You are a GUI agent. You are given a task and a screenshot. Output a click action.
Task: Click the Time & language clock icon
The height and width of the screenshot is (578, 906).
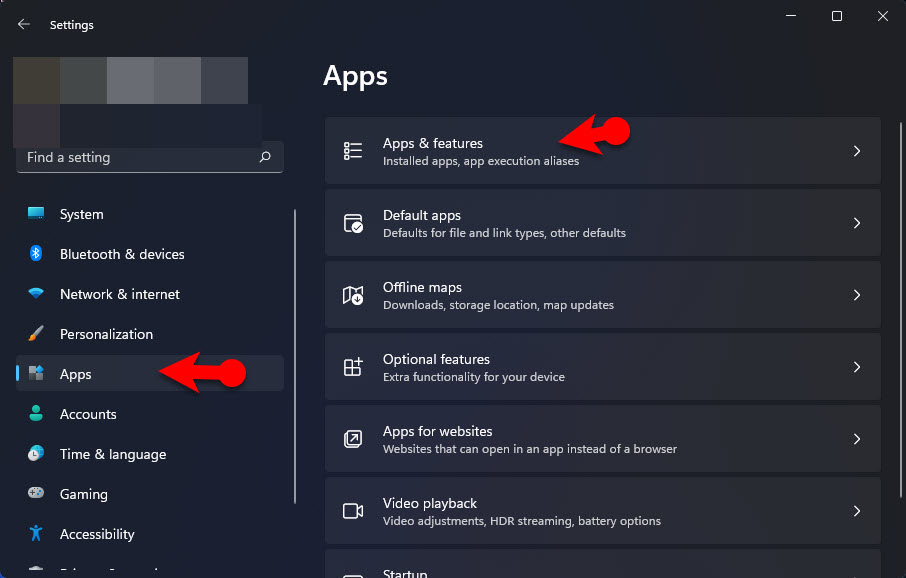coord(36,453)
